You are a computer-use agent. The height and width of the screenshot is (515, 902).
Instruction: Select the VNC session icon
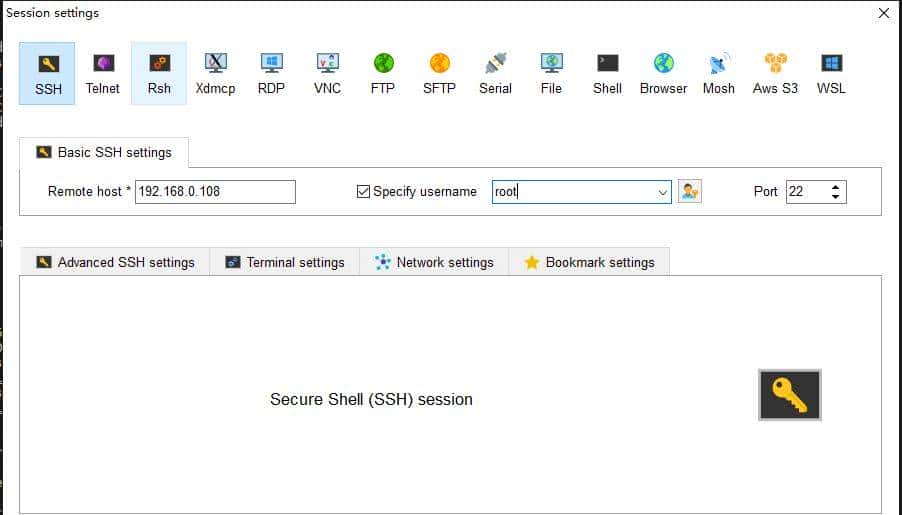tap(327, 72)
